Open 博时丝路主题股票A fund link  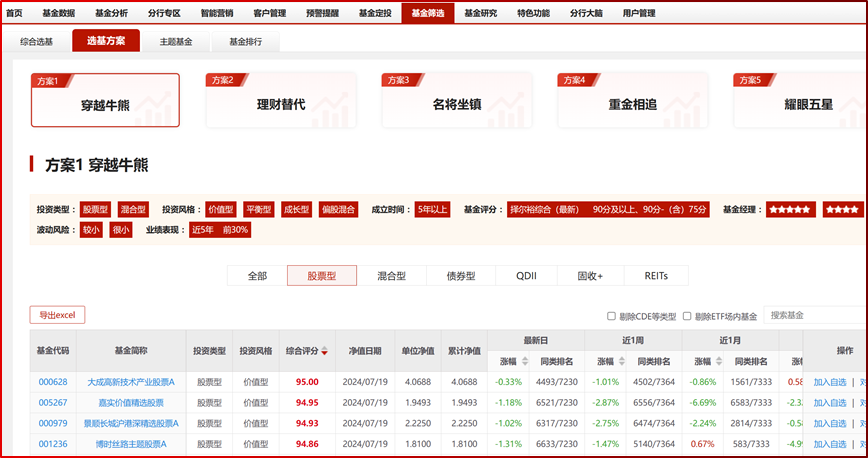131,444
